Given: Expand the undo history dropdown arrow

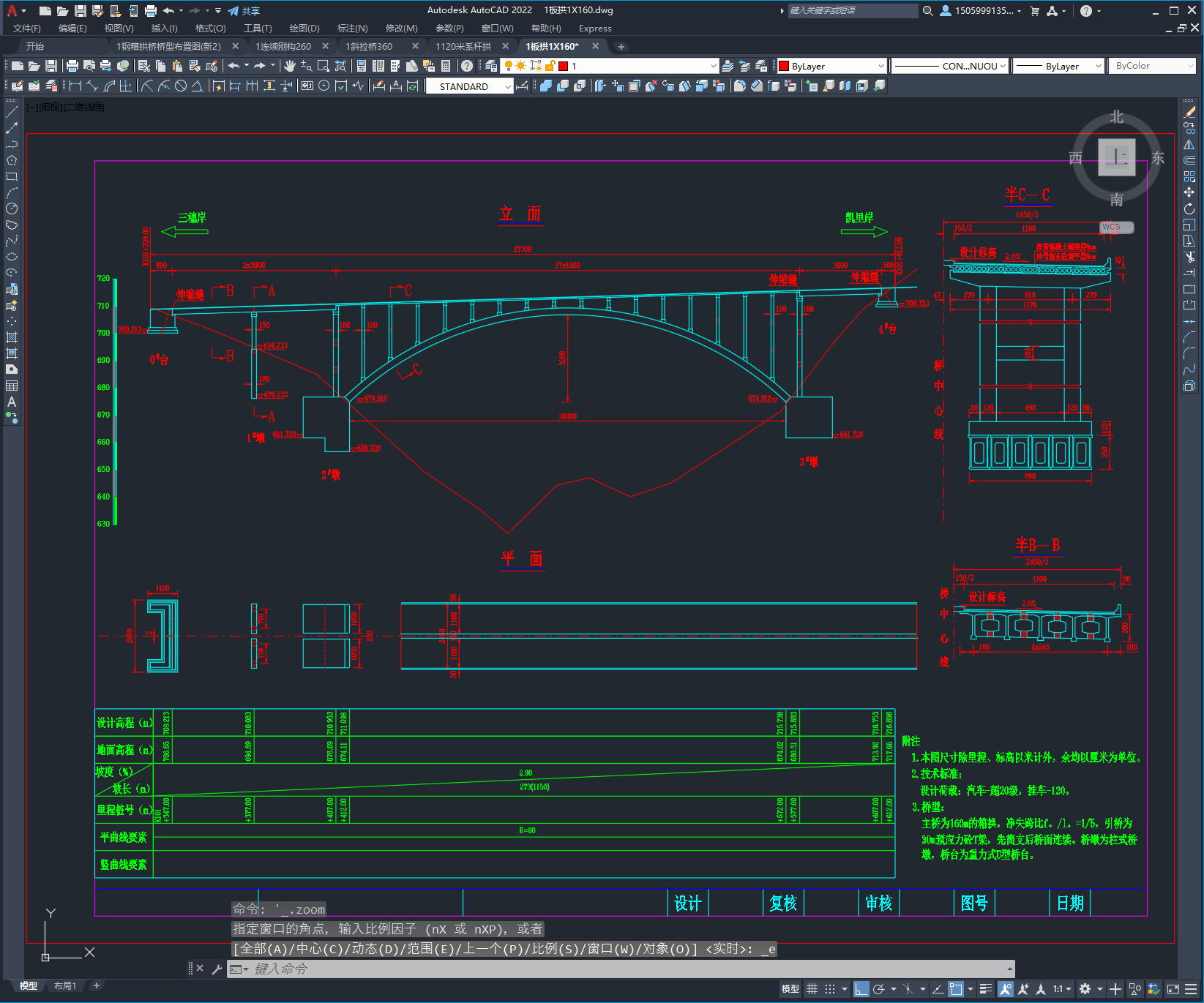Looking at the screenshot, I should 247,66.
